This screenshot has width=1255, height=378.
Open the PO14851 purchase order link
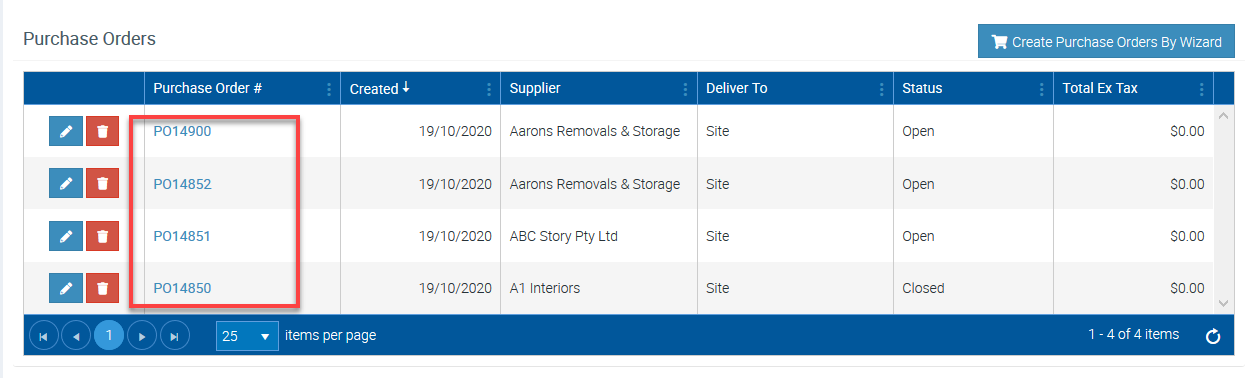pyautogui.click(x=182, y=236)
